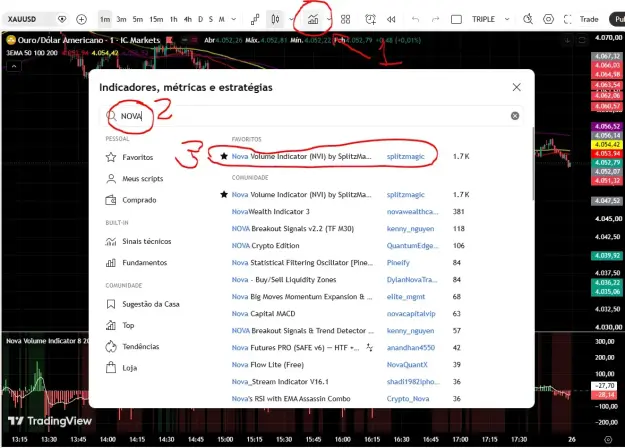
Task: Open Meus scripts category
Action: 134,179
